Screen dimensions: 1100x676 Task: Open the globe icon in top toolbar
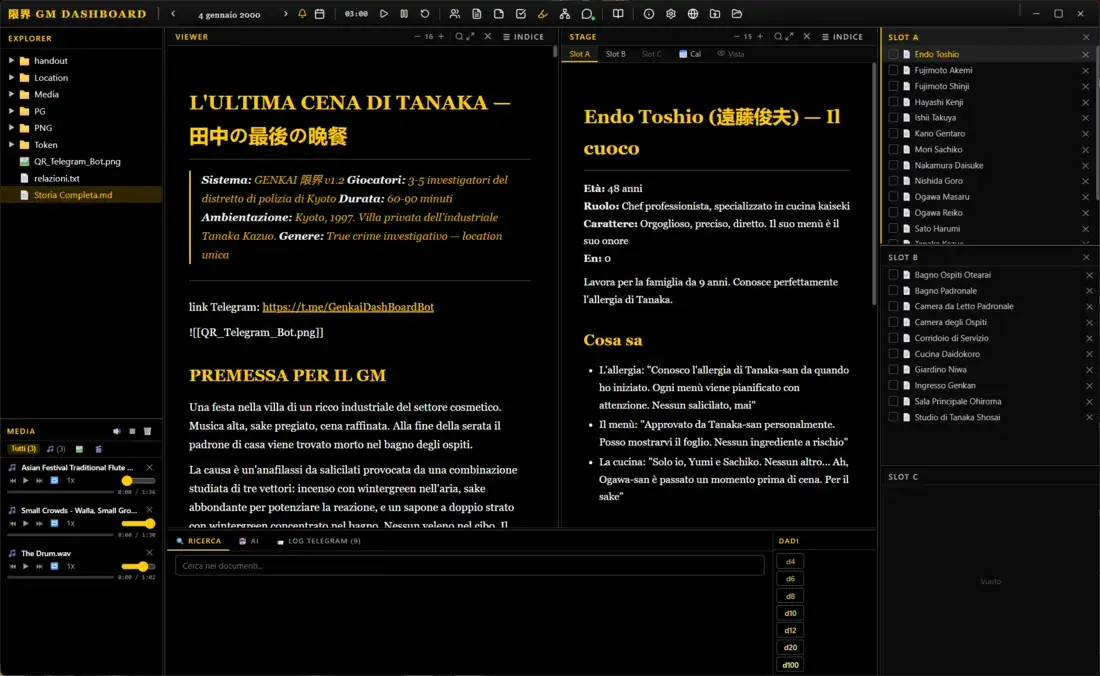point(693,14)
